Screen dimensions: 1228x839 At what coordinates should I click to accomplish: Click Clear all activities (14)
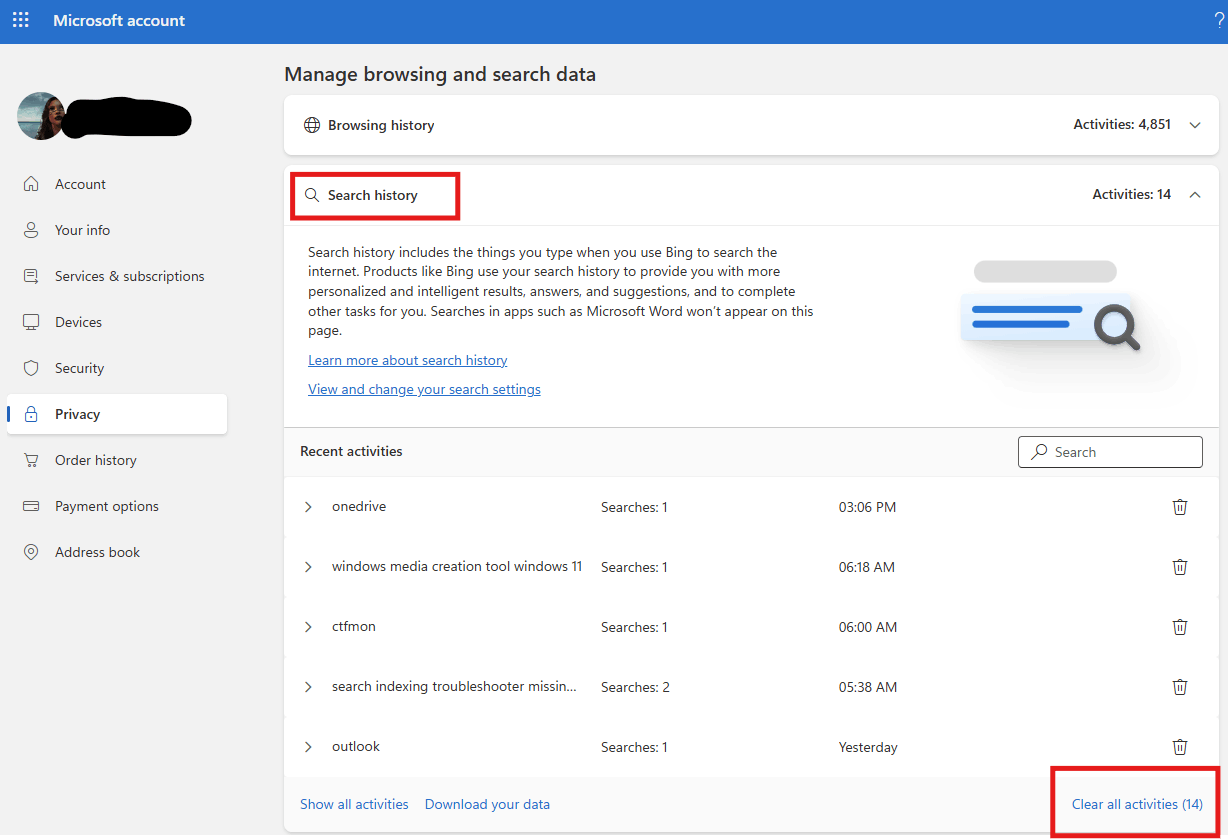(x=1137, y=804)
